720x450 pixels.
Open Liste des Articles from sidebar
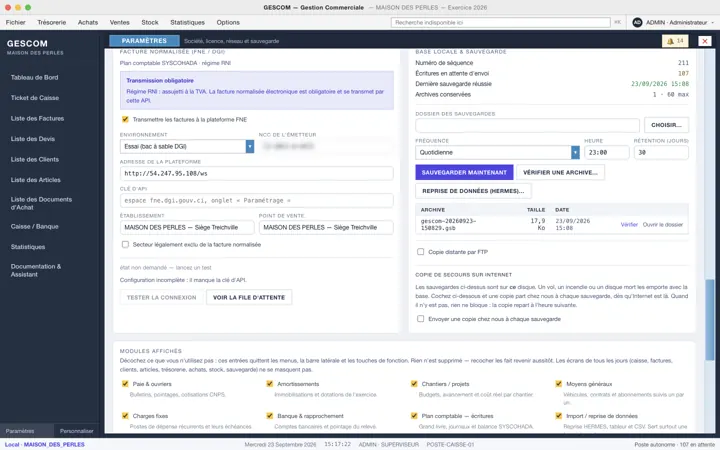click(x=36, y=180)
